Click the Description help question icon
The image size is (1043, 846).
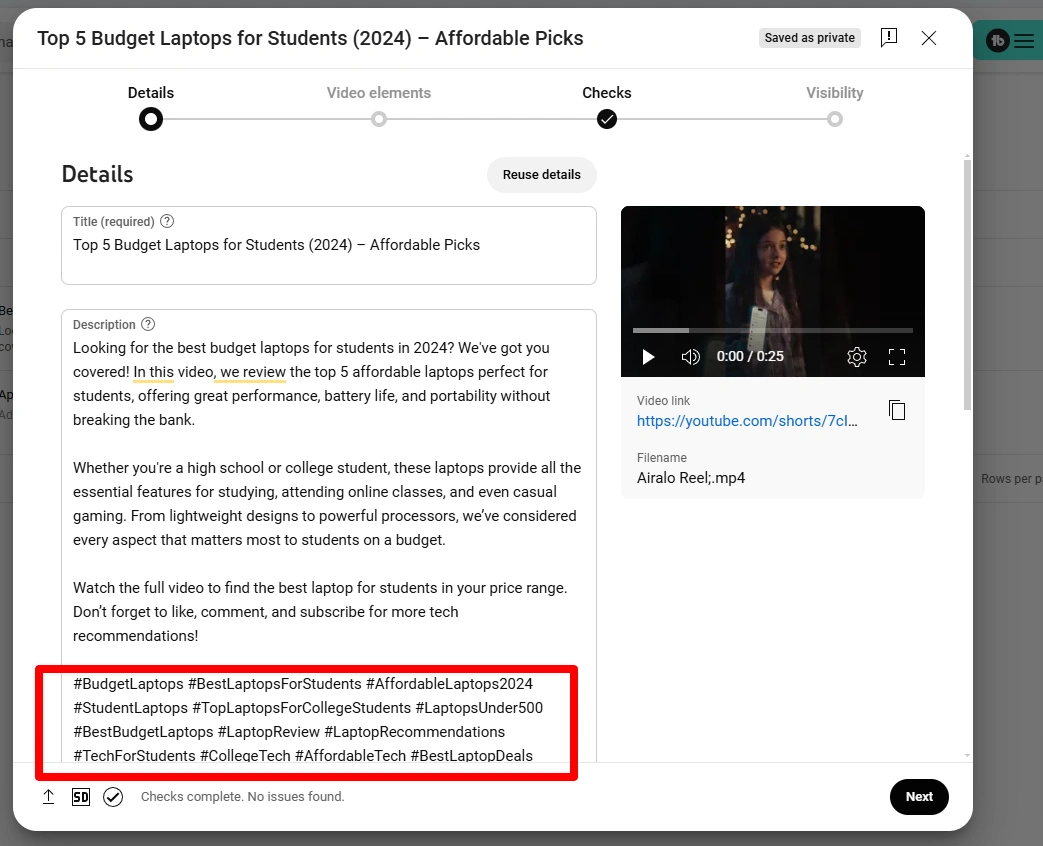tap(148, 324)
